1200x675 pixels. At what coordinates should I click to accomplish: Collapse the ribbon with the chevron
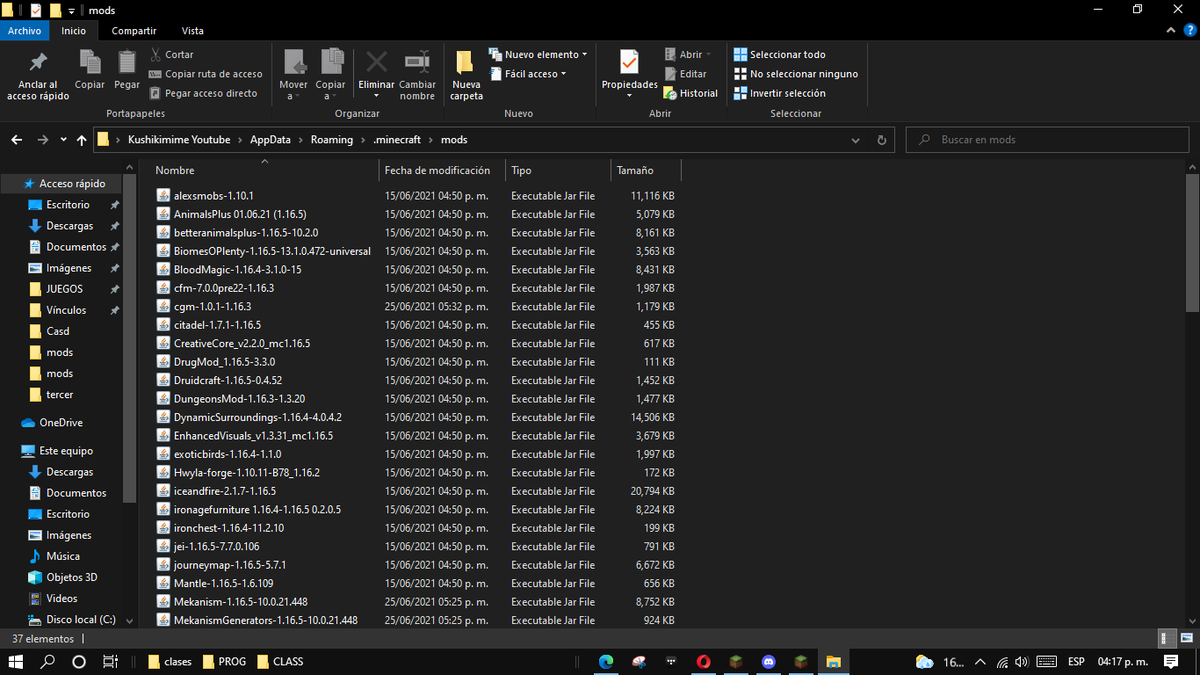[x=1172, y=31]
